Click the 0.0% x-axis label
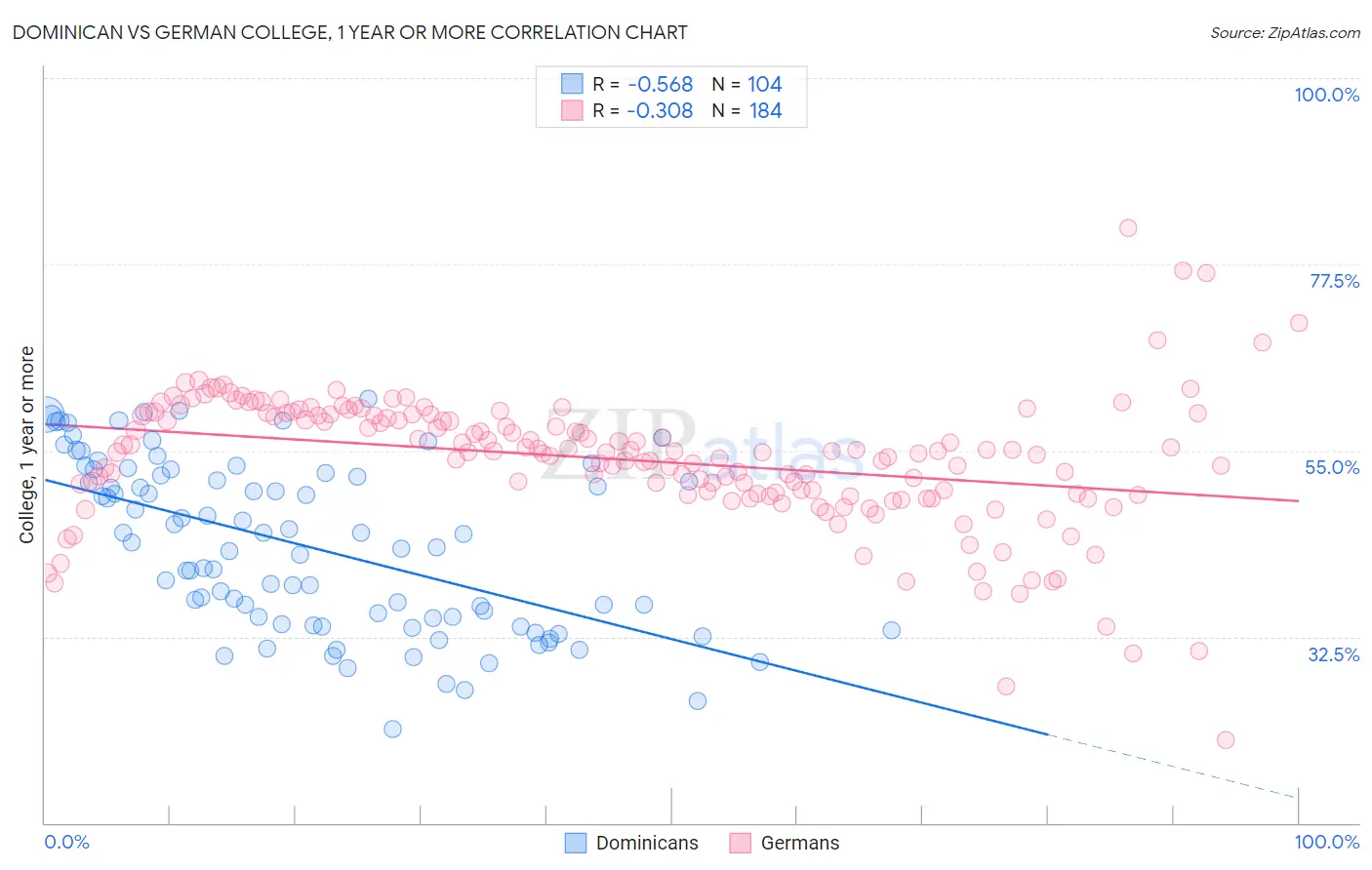Image resolution: width=1372 pixels, height=870 pixels. coord(67,842)
